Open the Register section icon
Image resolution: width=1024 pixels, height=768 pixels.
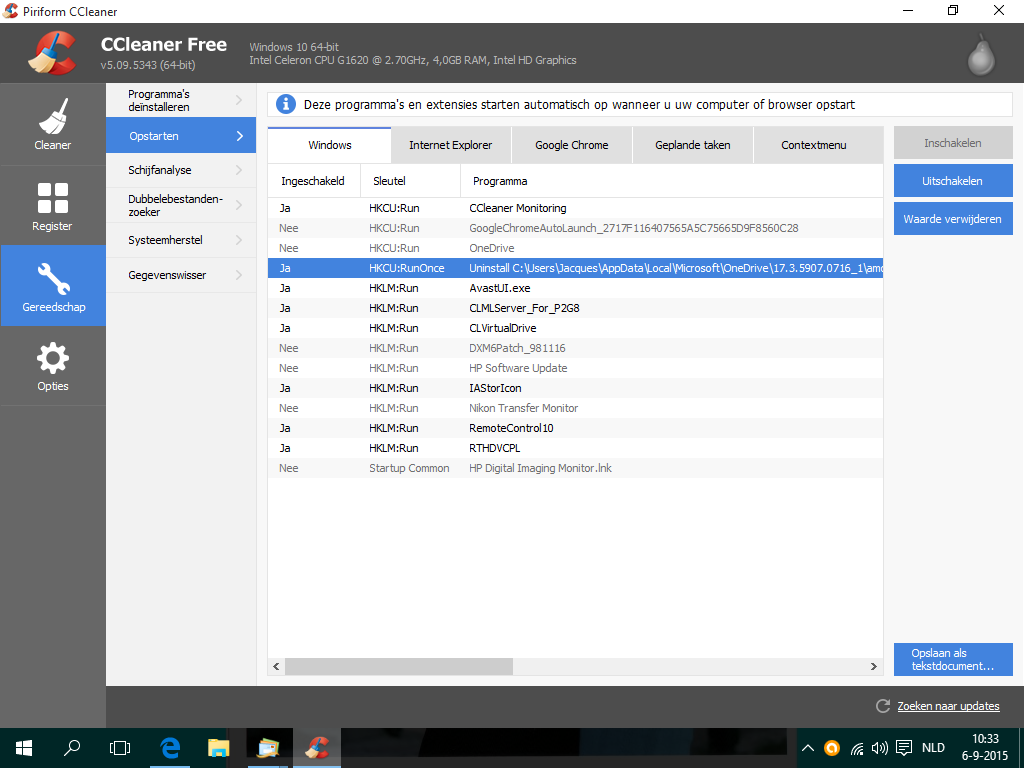(x=53, y=205)
